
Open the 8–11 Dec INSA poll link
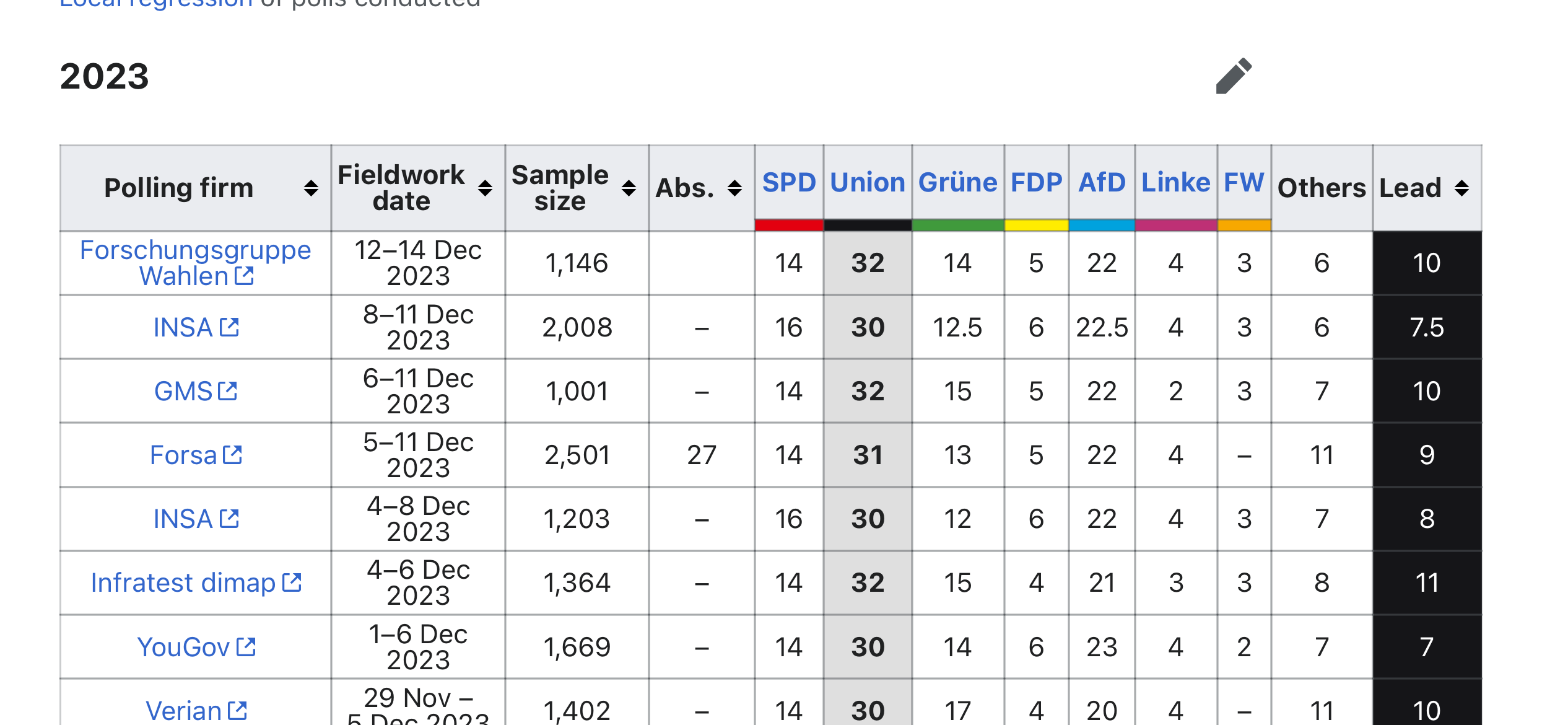point(195,327)
